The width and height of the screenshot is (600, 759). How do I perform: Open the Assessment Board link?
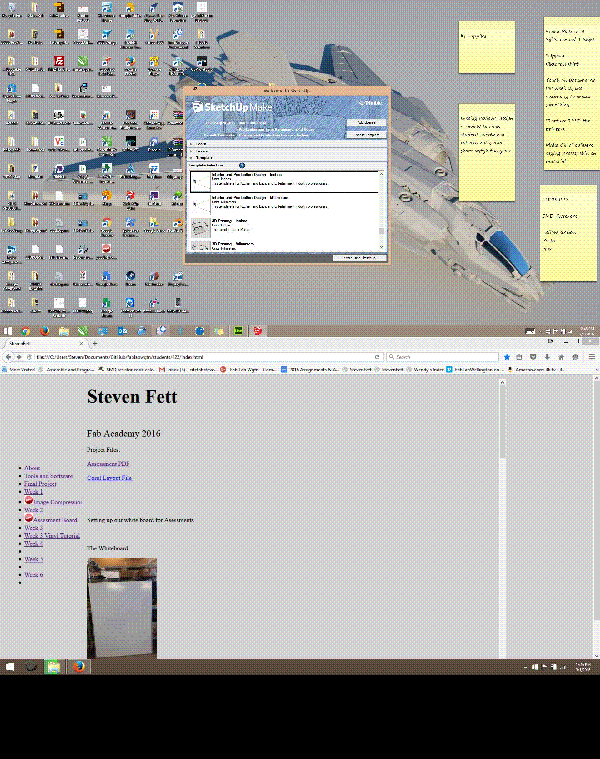pyautogui.click(x=55, y=520)
